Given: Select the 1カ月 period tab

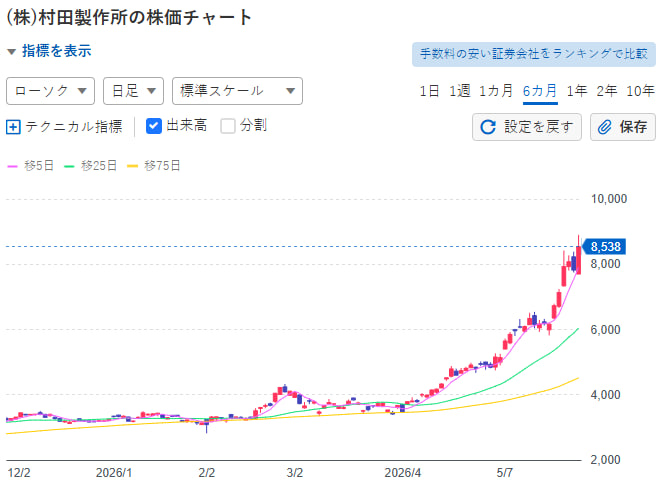Looking at the screenshot, I should click(x=496, y=91).
